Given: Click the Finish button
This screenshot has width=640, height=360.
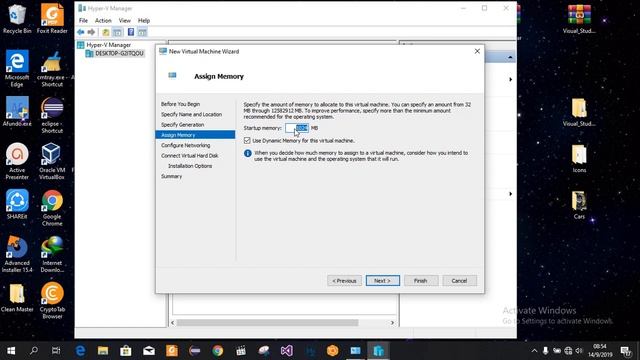Looking at the screenshot, I should coord(421,281).
